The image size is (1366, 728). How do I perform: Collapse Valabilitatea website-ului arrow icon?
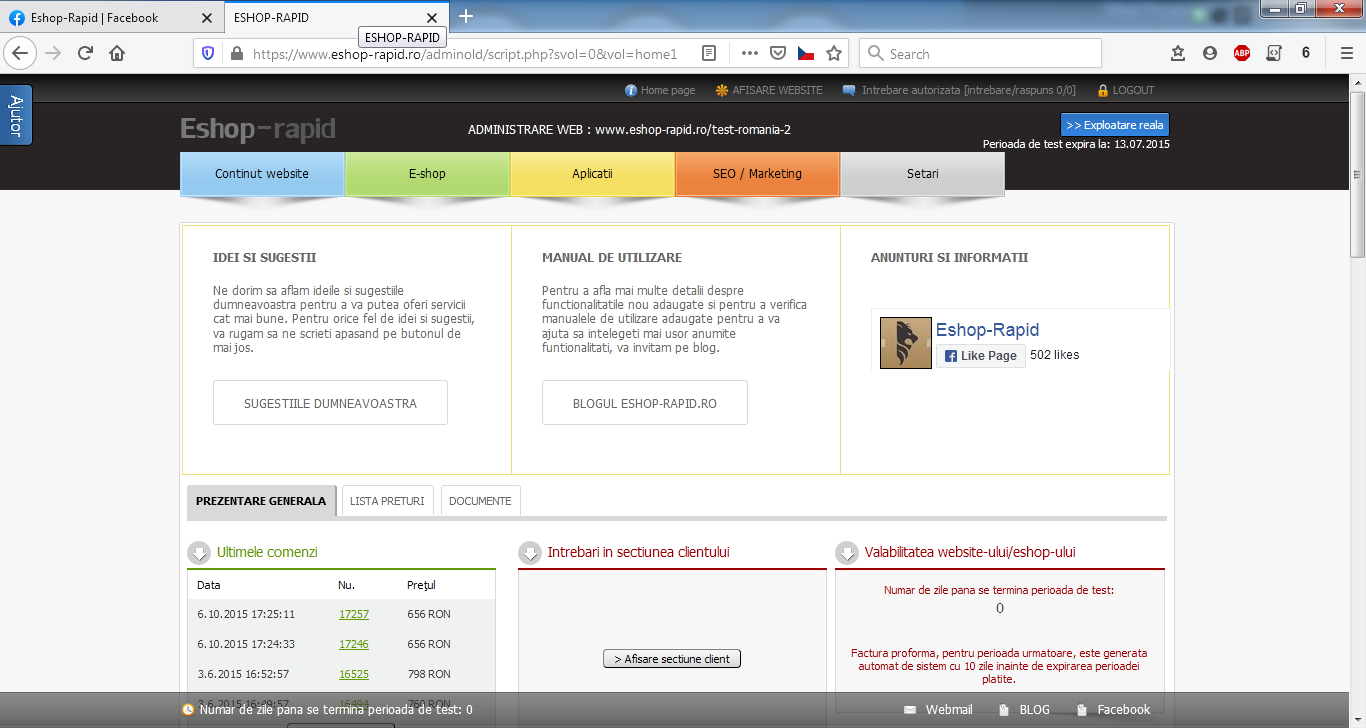pyautogui.click(x=847, y=553)
